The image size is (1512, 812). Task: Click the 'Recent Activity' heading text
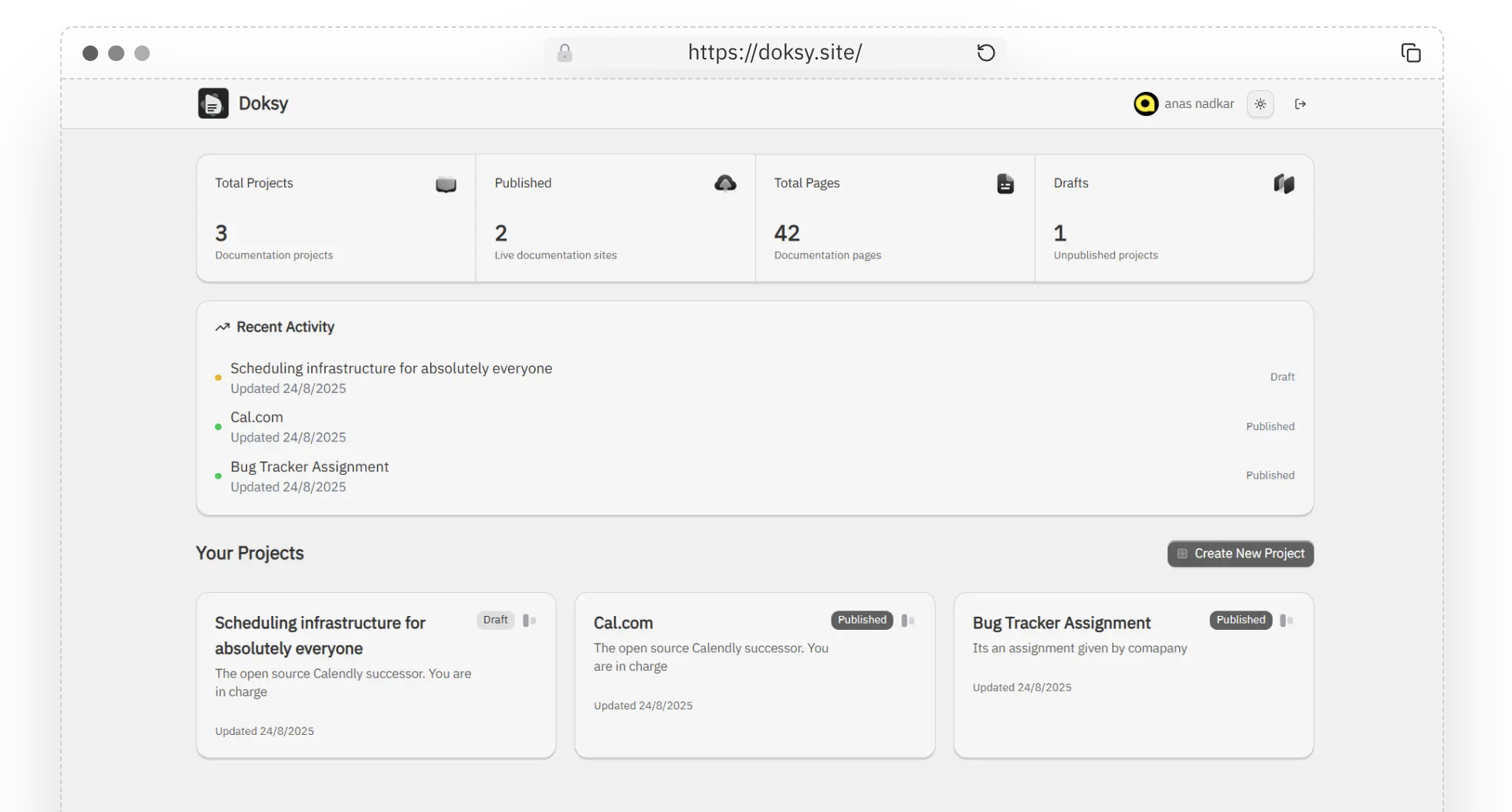click(x=286, y=327)
